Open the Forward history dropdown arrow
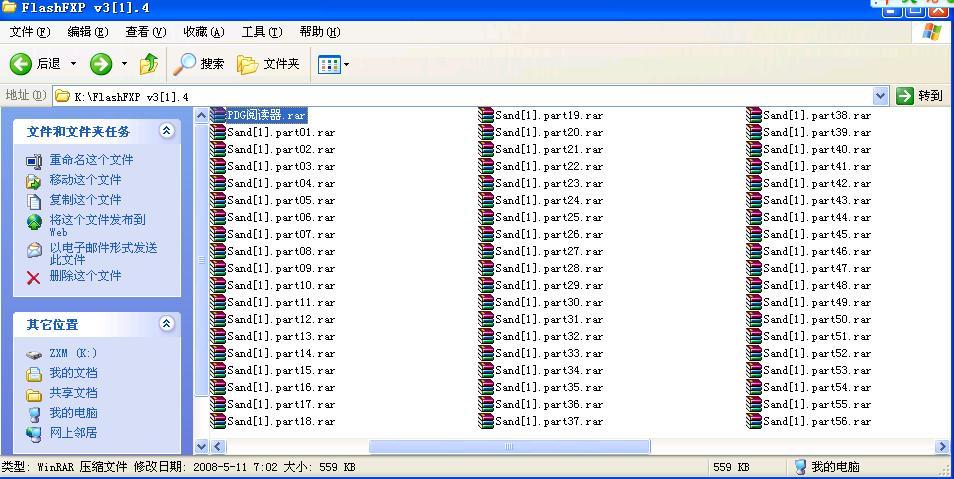This screenshot has height=479, width=954. pos(124,64)
